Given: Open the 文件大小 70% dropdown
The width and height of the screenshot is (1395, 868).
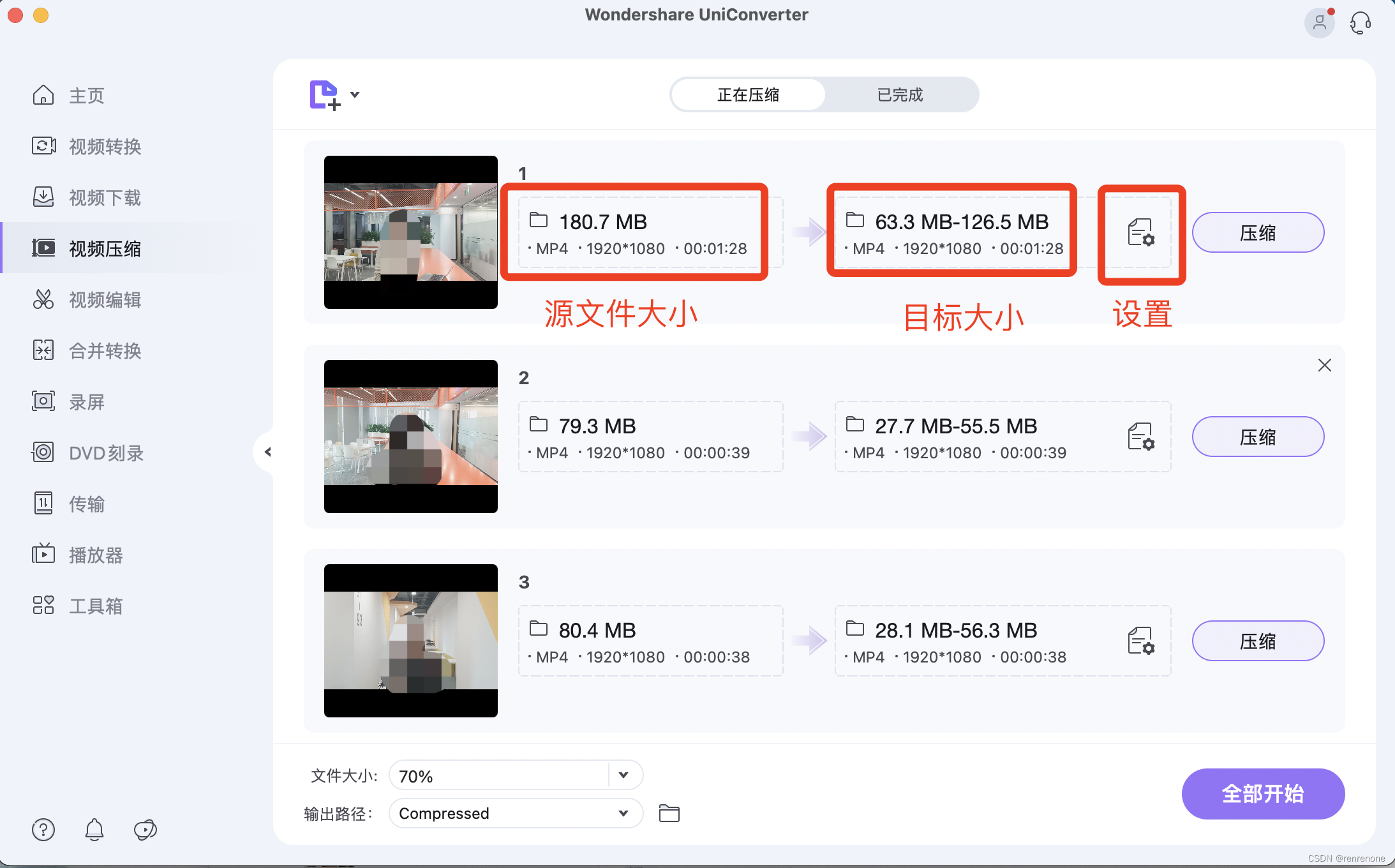Looking at the screenshot, I should click(x=623, y=775).
